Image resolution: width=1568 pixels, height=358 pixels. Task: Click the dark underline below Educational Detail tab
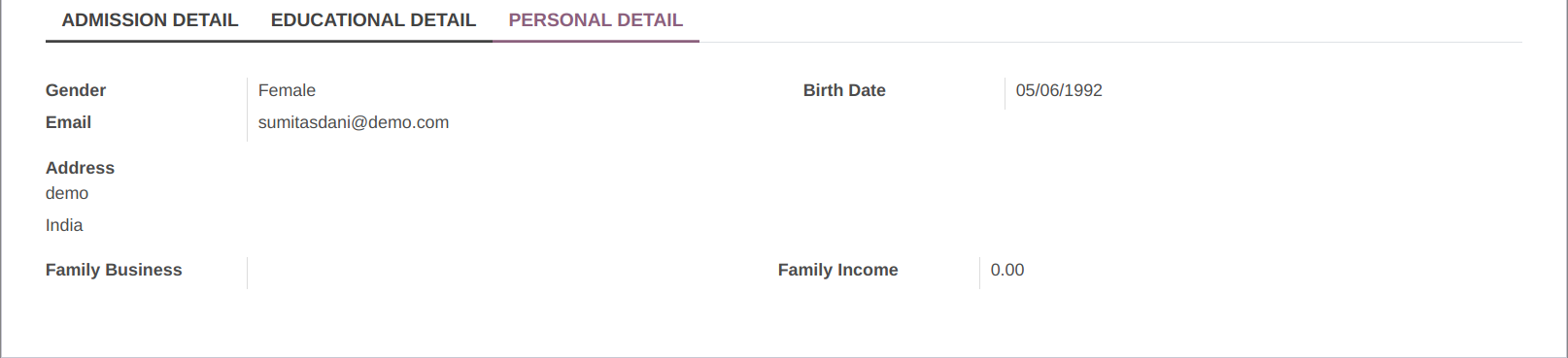[373, 42]
